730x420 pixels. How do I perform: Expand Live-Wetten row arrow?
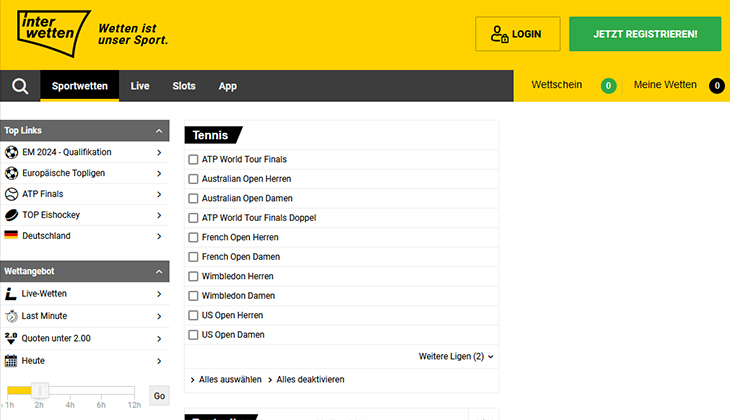click(x=159, y=294)
